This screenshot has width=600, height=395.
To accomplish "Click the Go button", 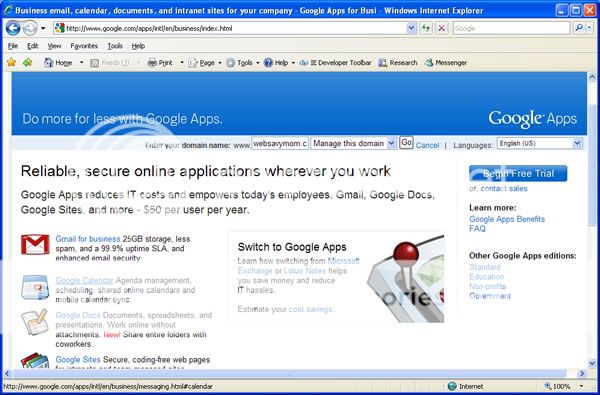I will click(x=406, y=143).
